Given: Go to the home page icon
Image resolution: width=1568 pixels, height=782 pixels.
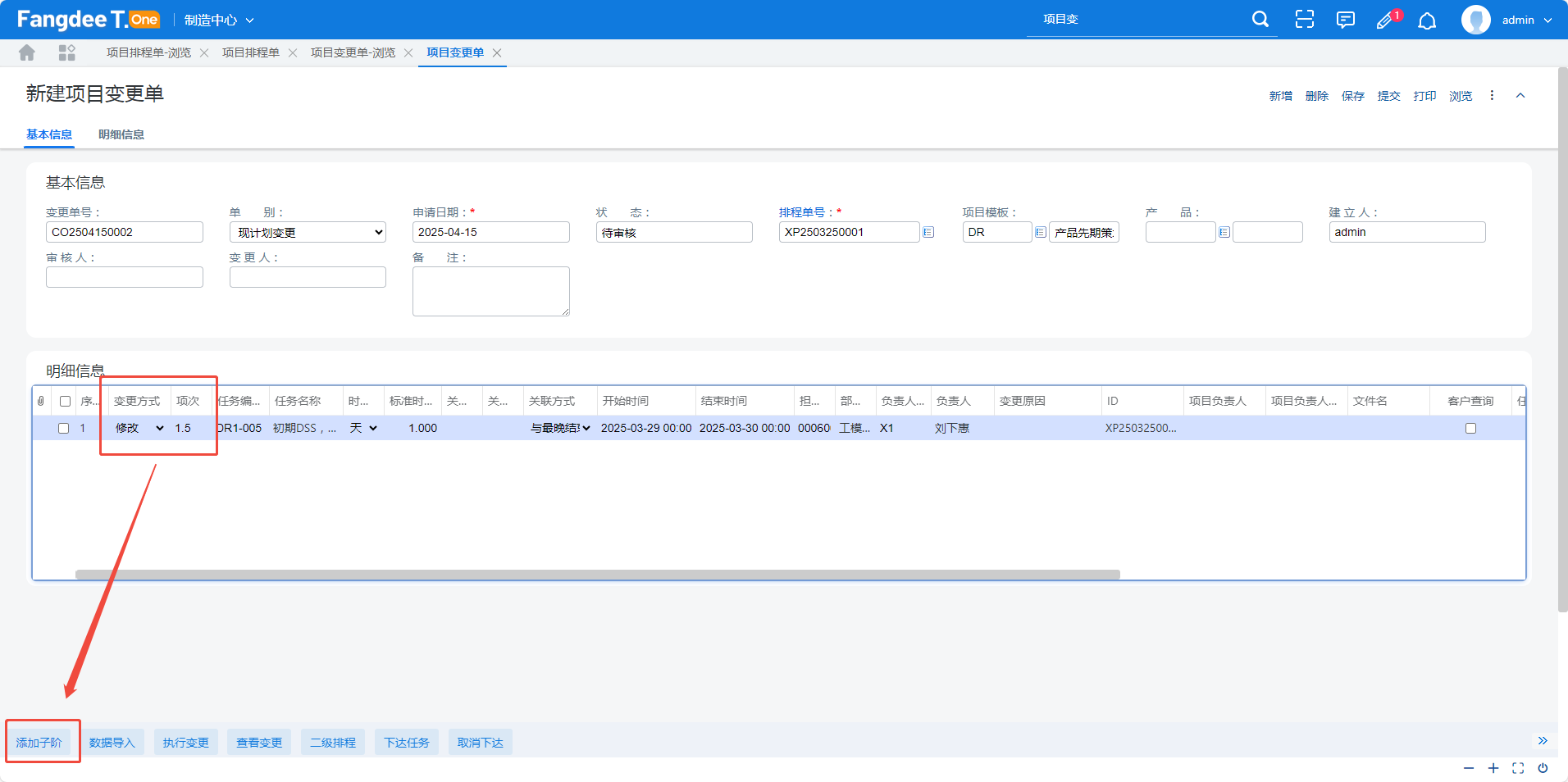Looking at the screenshot, I should [27, 52].
